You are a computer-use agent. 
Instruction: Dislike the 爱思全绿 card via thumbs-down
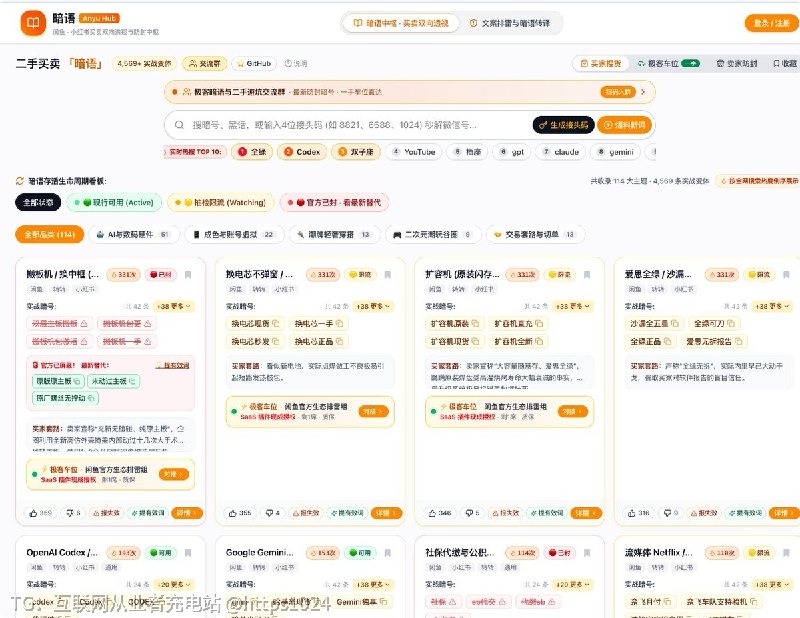671,513
